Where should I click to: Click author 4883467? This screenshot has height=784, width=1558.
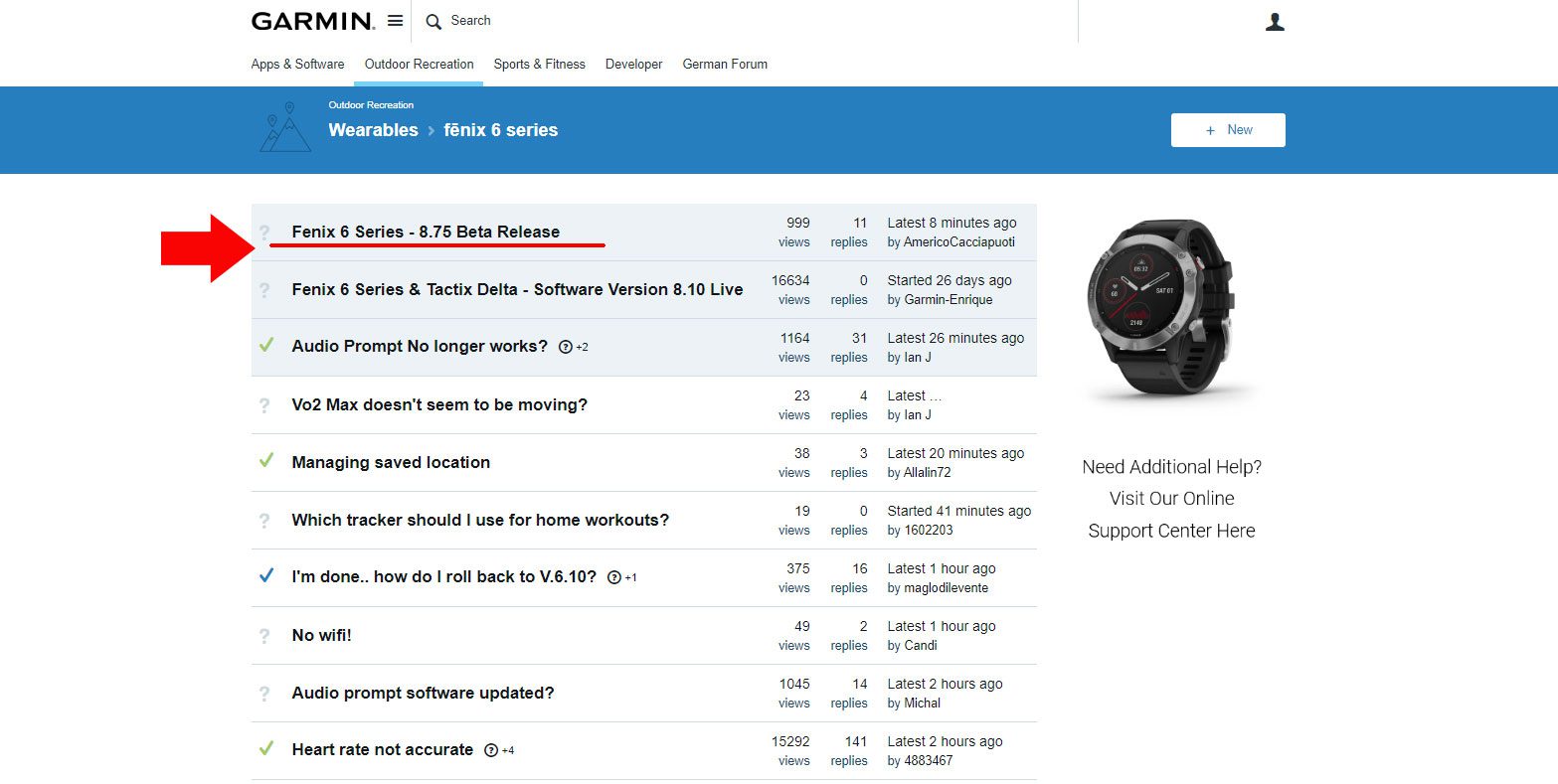929,761
